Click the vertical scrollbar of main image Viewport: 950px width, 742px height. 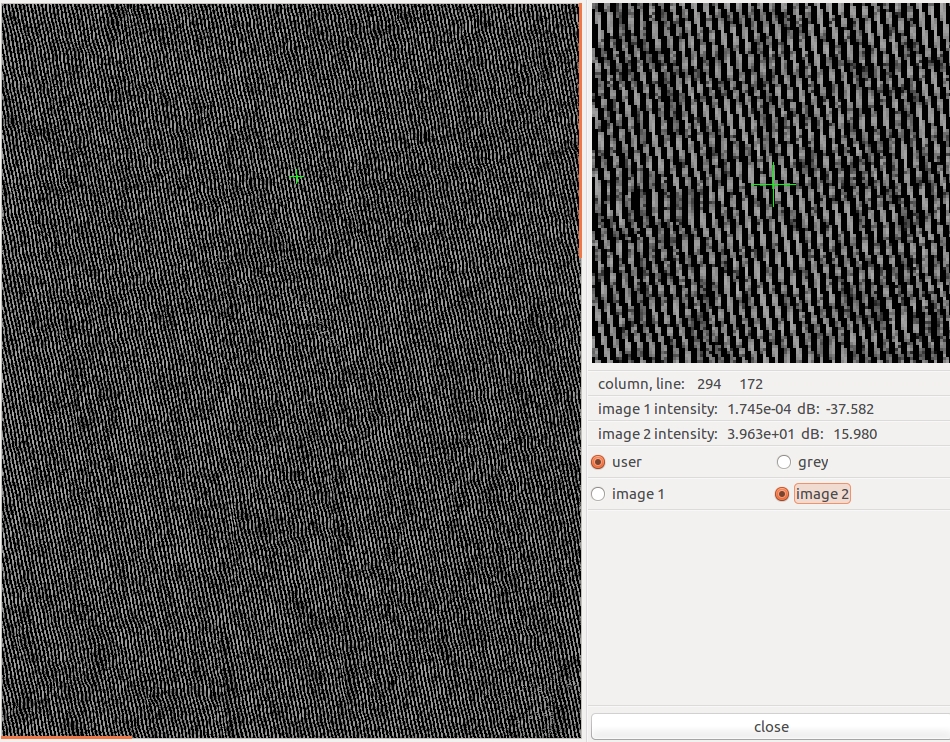(x=581, y=130)
